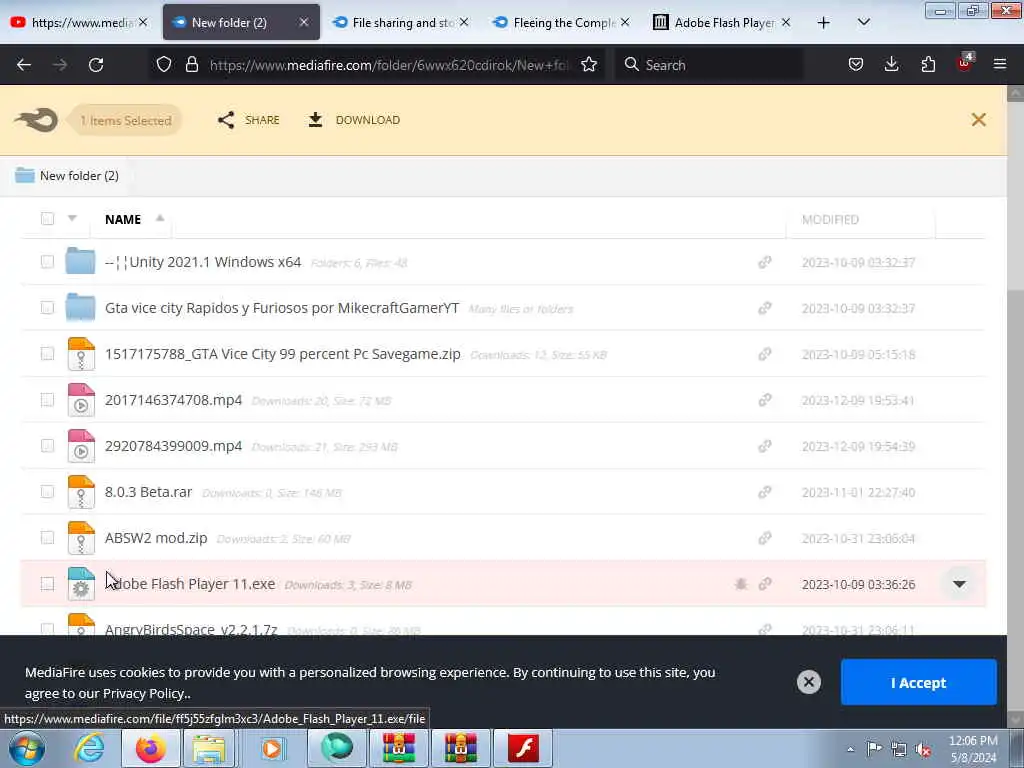Go back to previous page

pyautogui.click(x=24, y=65)
